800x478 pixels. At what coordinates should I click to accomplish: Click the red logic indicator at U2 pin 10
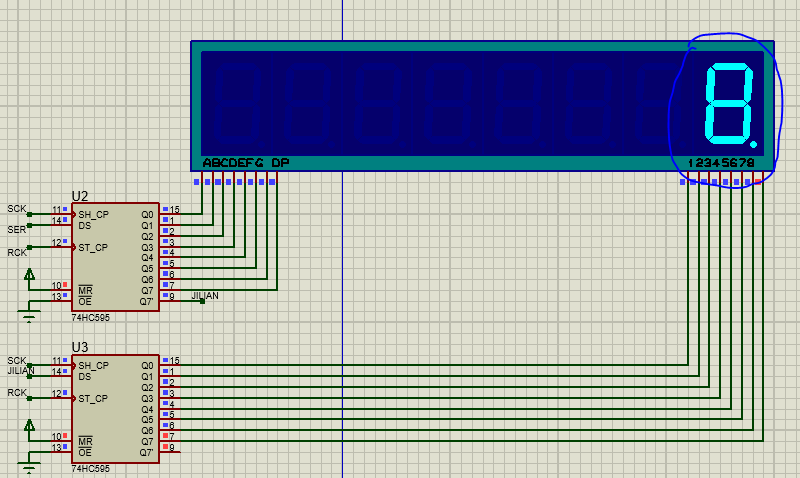[65, 285]
